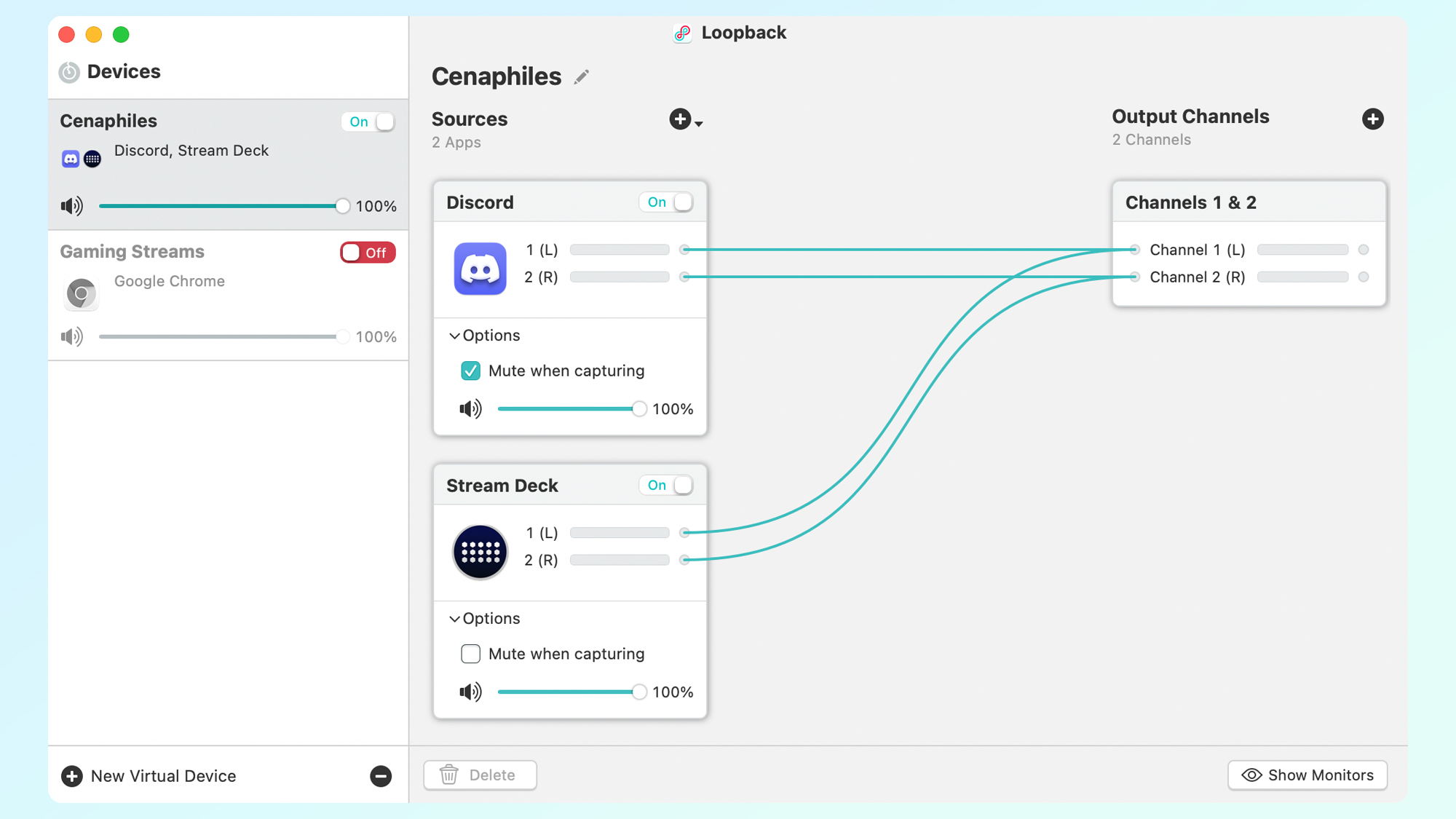Click Show Monitors button

click(x=1307, y=775)
